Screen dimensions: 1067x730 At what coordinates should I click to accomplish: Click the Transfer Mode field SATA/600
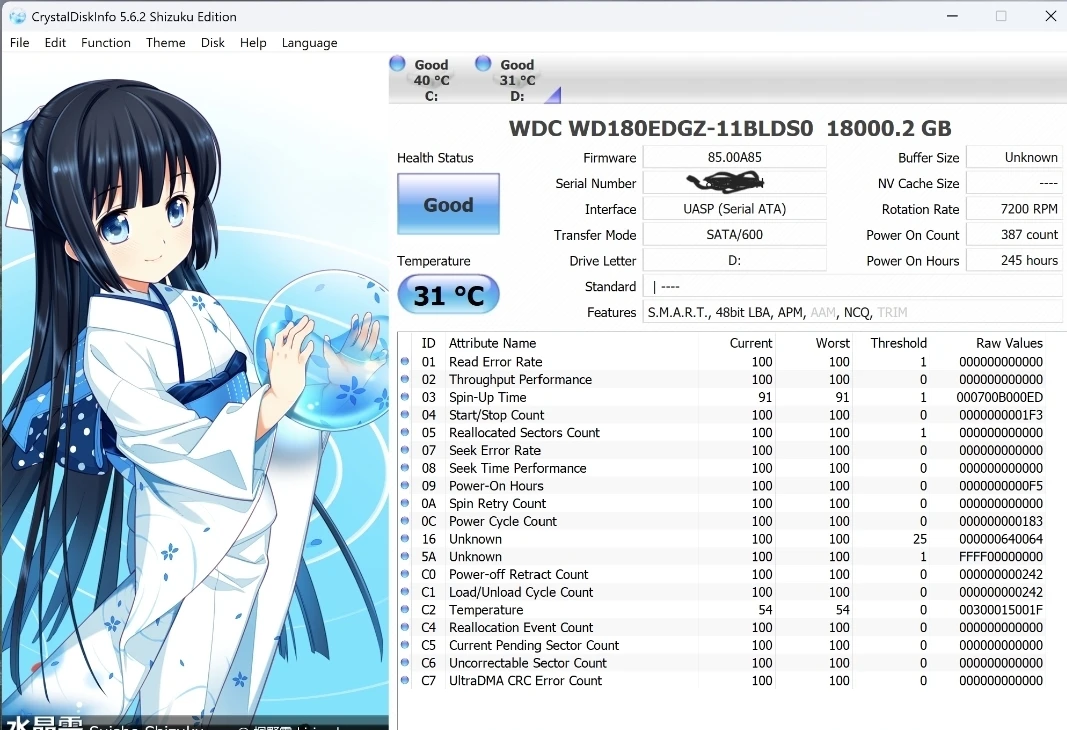point(734,235)
